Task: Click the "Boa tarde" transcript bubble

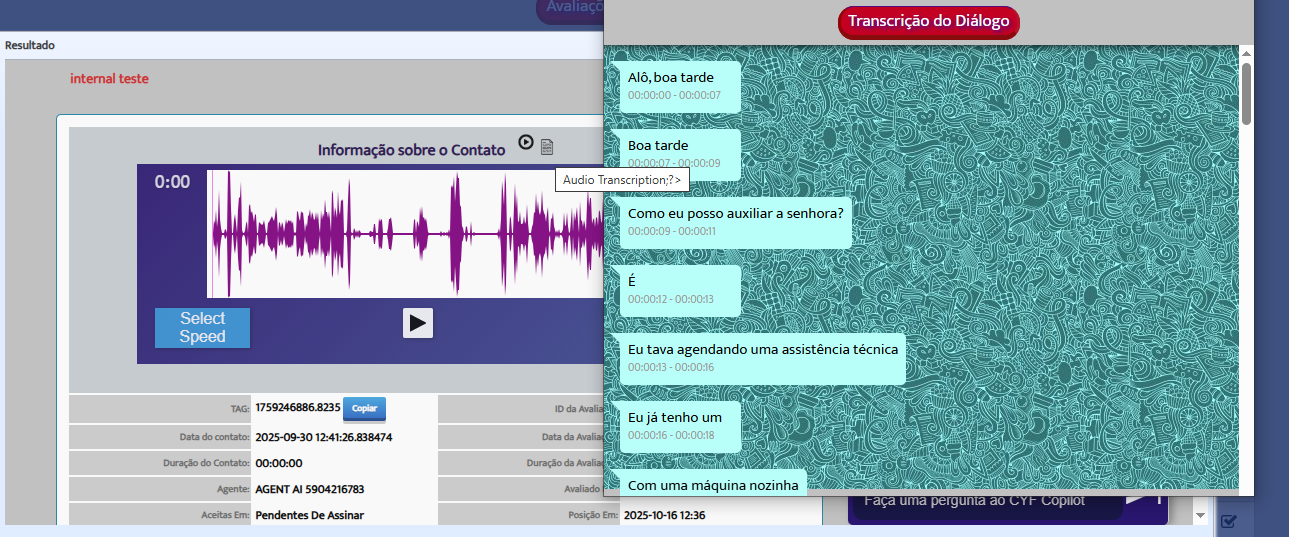Action: point(680,153)
